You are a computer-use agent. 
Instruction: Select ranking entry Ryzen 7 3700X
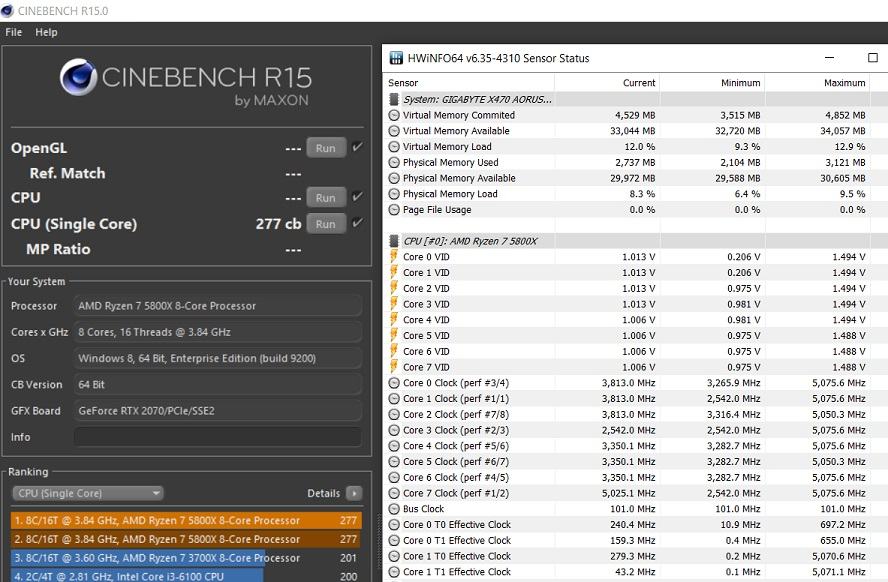pos(186,558)
